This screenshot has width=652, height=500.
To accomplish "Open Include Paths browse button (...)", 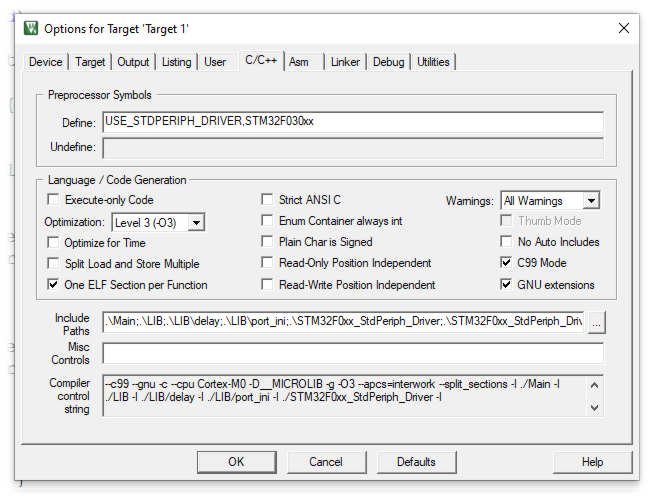I will point(596,322).
